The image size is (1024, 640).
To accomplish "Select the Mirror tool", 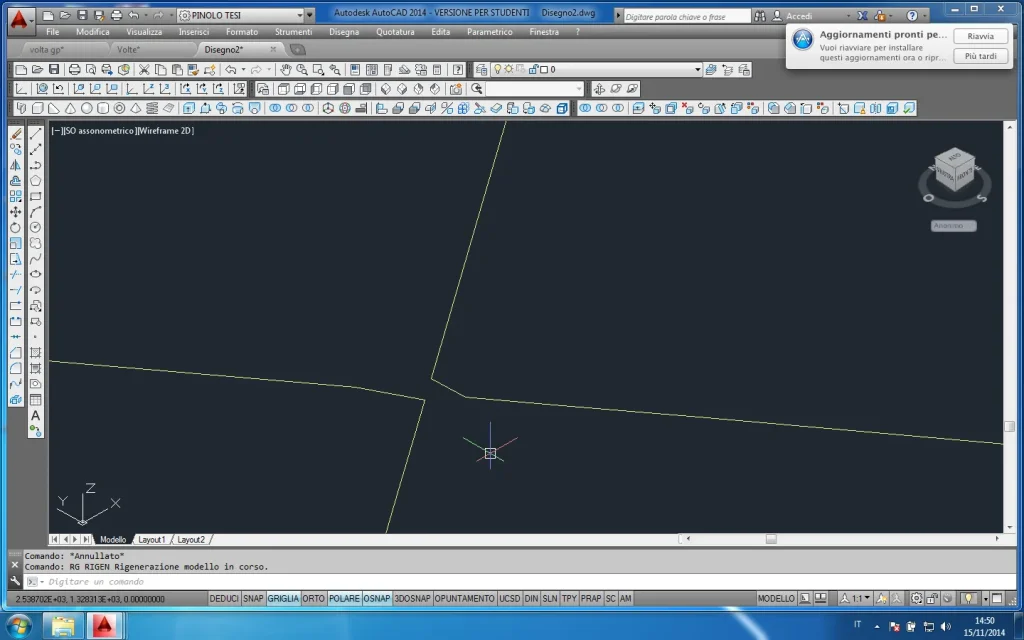I will 16,165.
